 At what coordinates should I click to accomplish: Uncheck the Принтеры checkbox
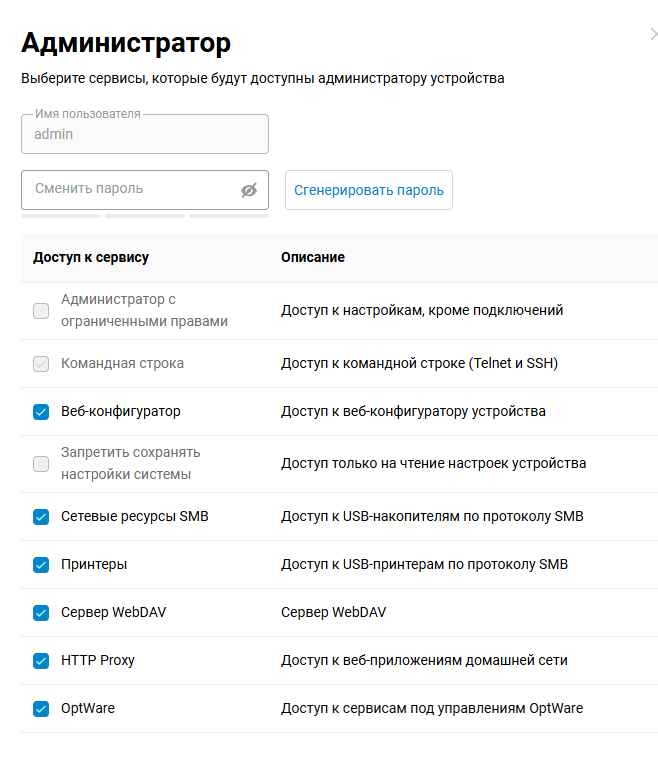point(41,565)
